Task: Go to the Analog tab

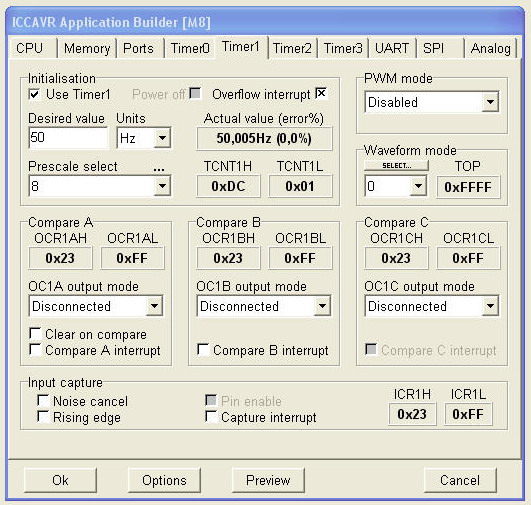Action: (x=490, y=48)
